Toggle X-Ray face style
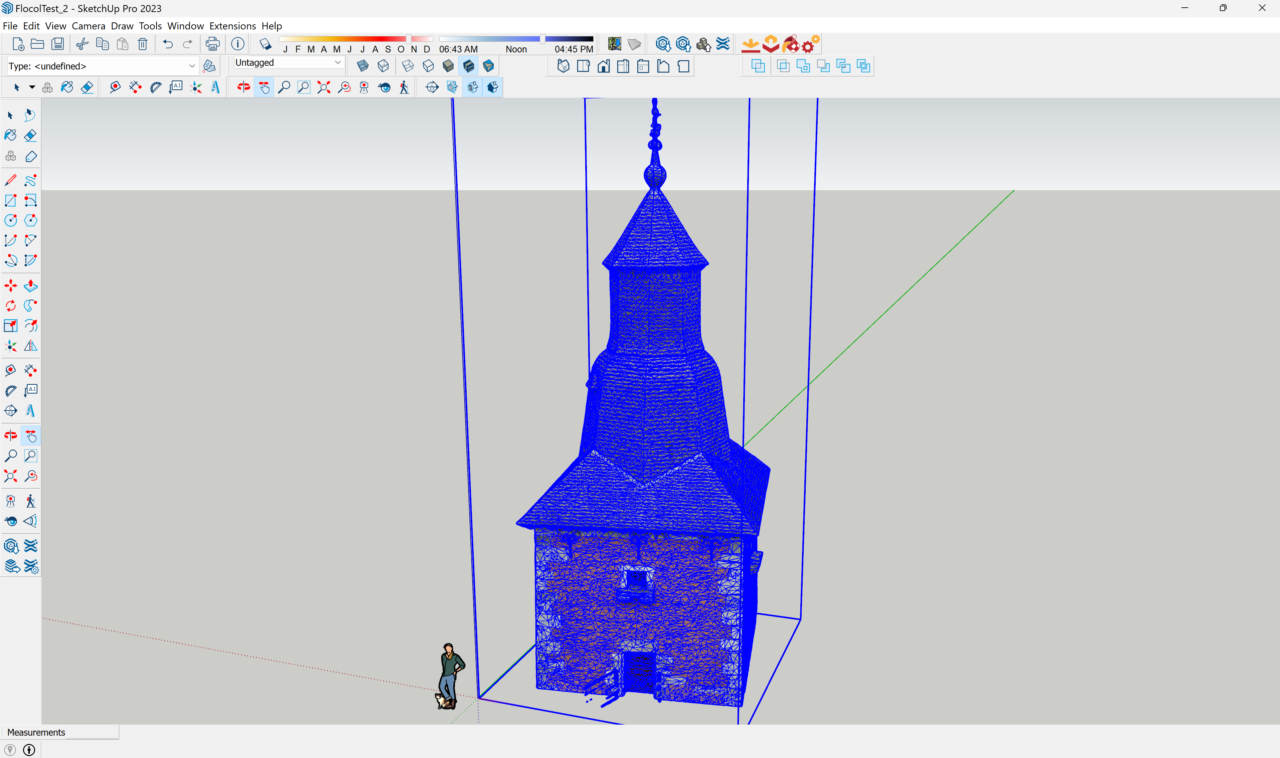Image resolution: width=1280 pixels, height=758 pixels. pyautogui.click(x=363, y=65)
